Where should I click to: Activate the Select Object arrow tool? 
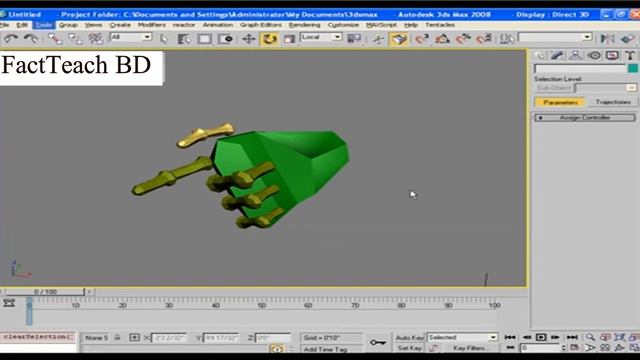click(164, 39)
